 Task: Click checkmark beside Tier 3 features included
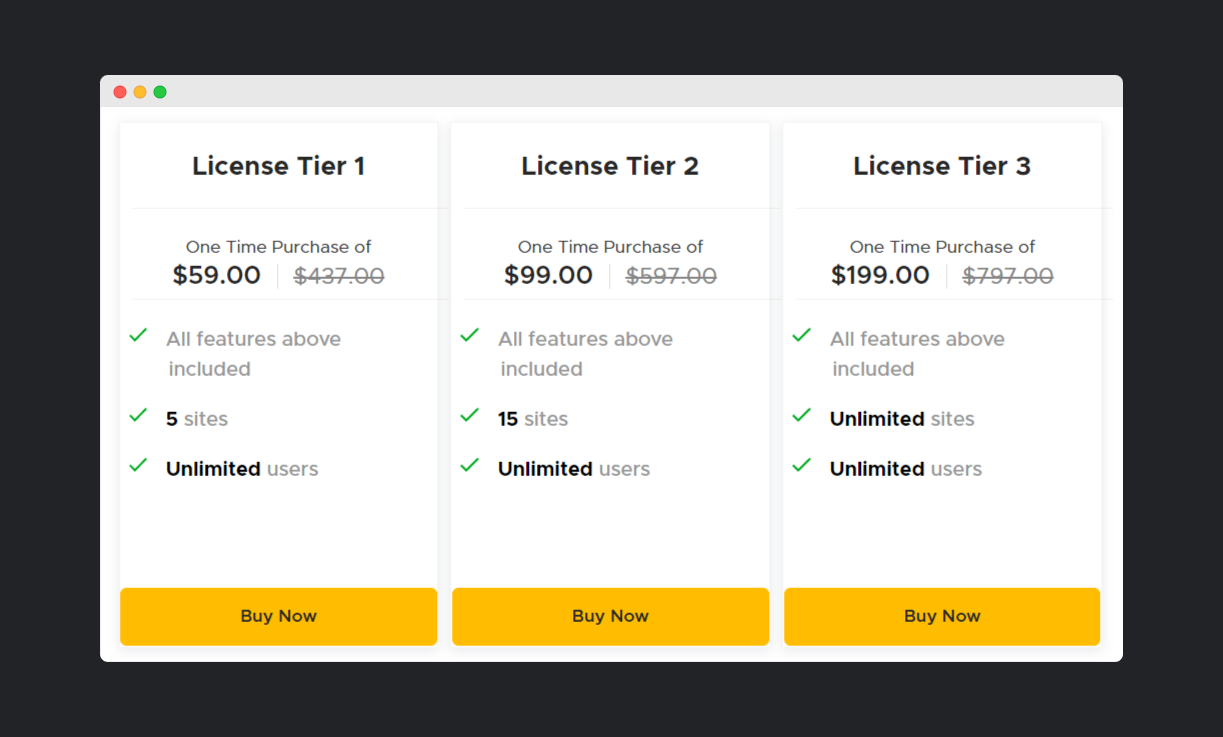coord(801,335)
